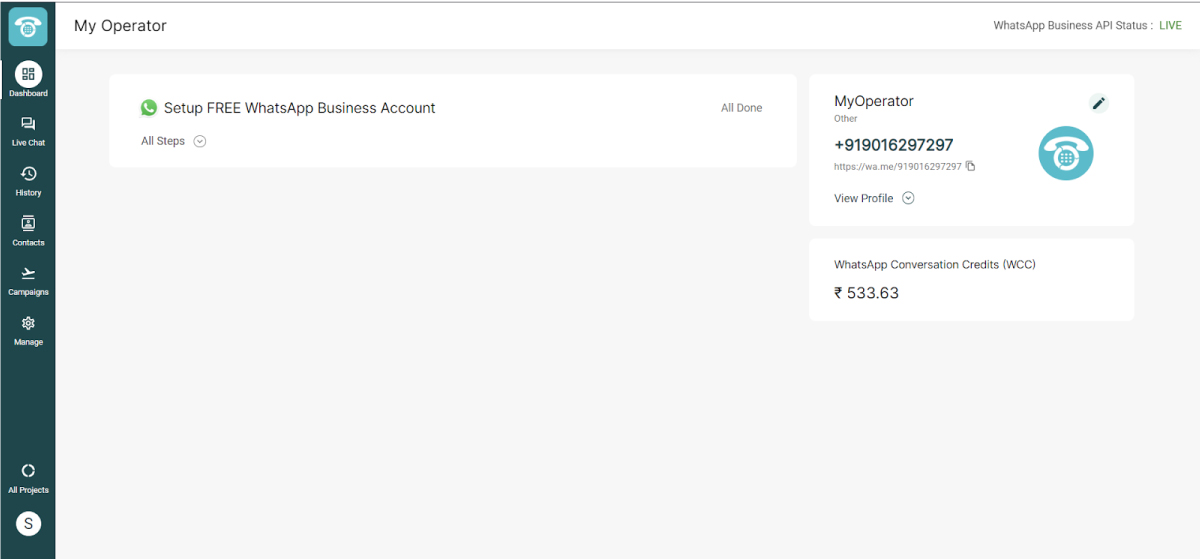Expand the All Steps section
The height and width of the screenshot is (560, 1200).
[199, 141]
